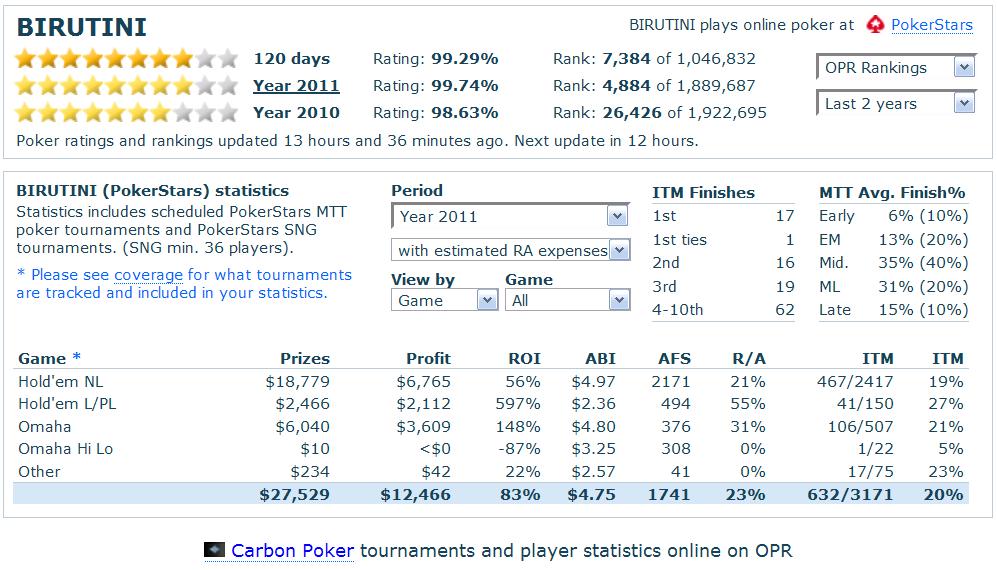Click the $4.80 ABI value

click(593, 427)
